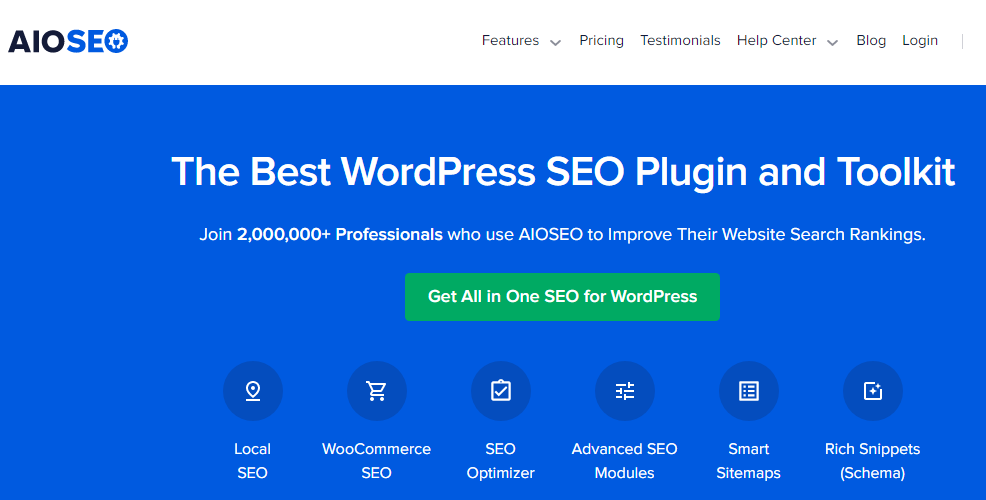Open the Help Center menu item
Screen dimensions: 986x500
777,40
